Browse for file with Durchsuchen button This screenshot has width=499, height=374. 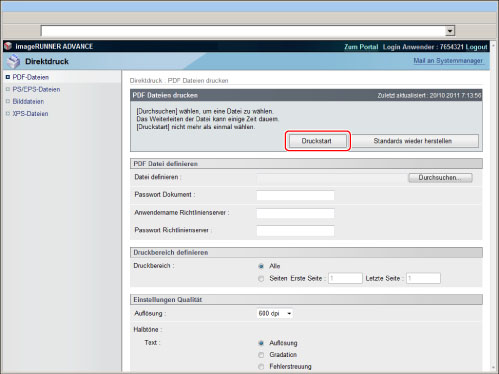[x=440, y=178]
